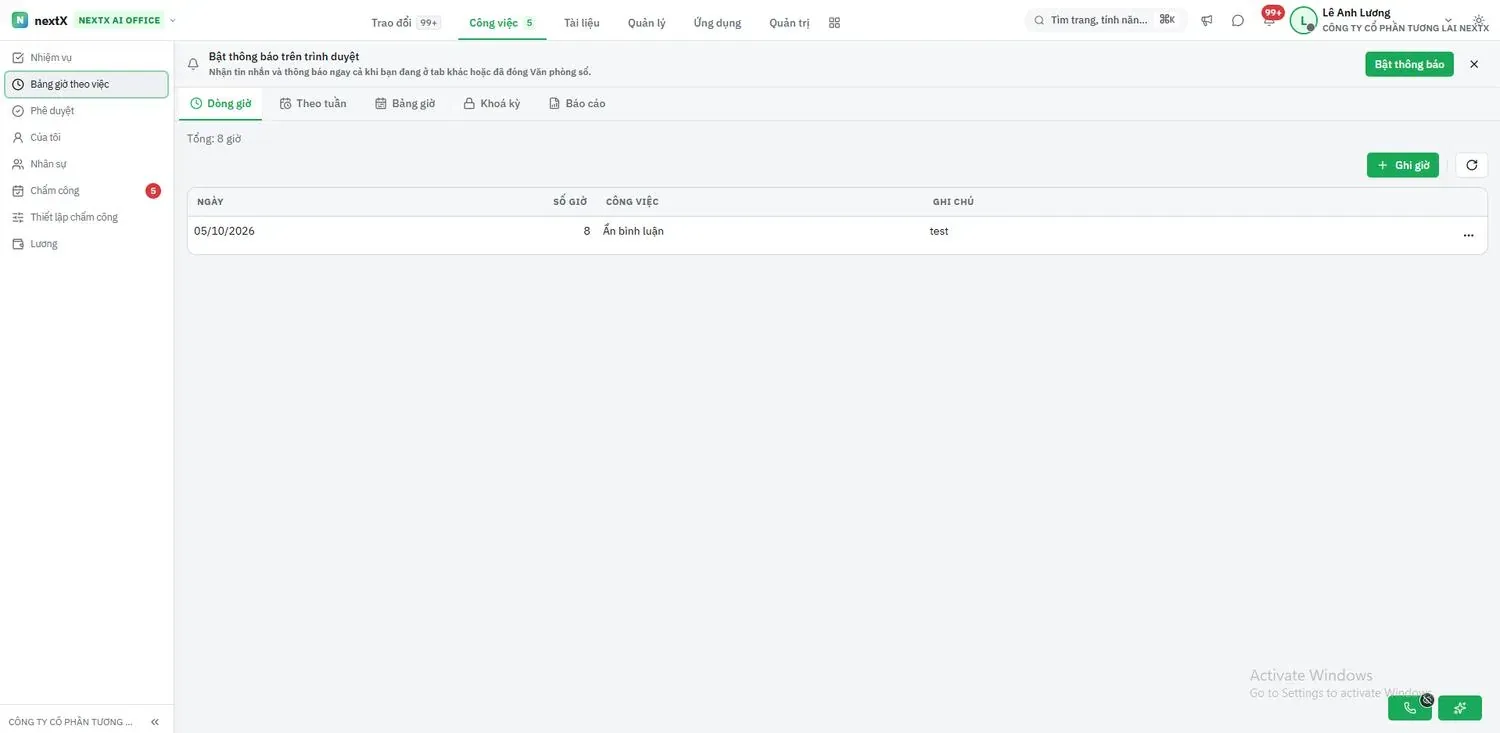Switch to the Theo tuần tab

313,104
